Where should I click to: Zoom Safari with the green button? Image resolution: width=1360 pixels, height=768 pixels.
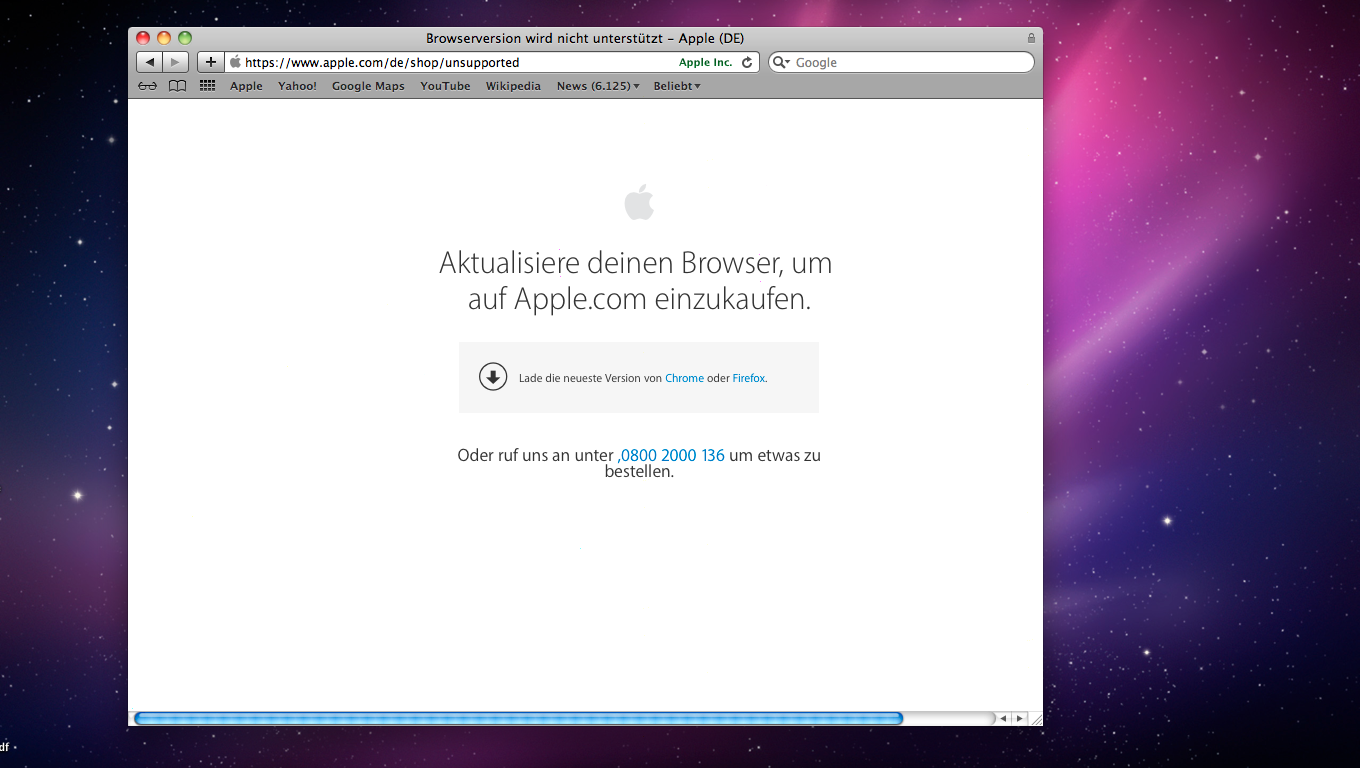click(185, 38)
